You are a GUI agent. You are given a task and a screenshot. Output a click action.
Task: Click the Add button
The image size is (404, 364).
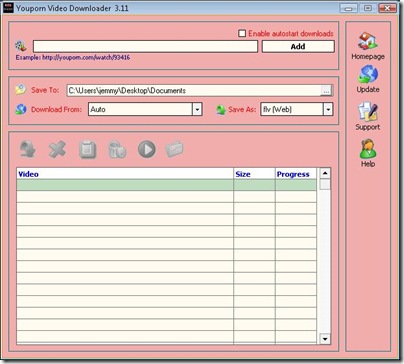[298, 47]
